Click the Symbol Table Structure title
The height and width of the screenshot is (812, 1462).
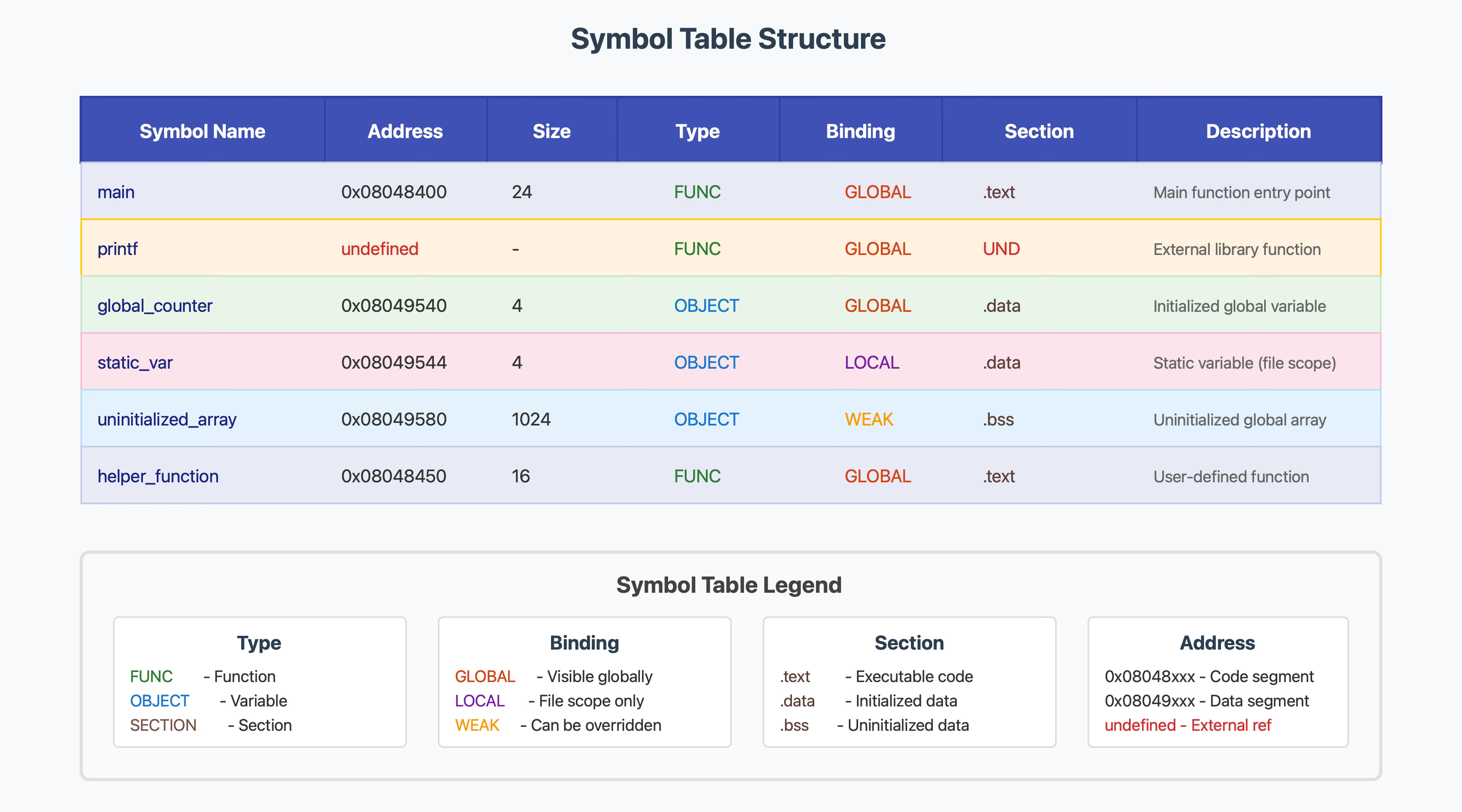click(728, 39)
